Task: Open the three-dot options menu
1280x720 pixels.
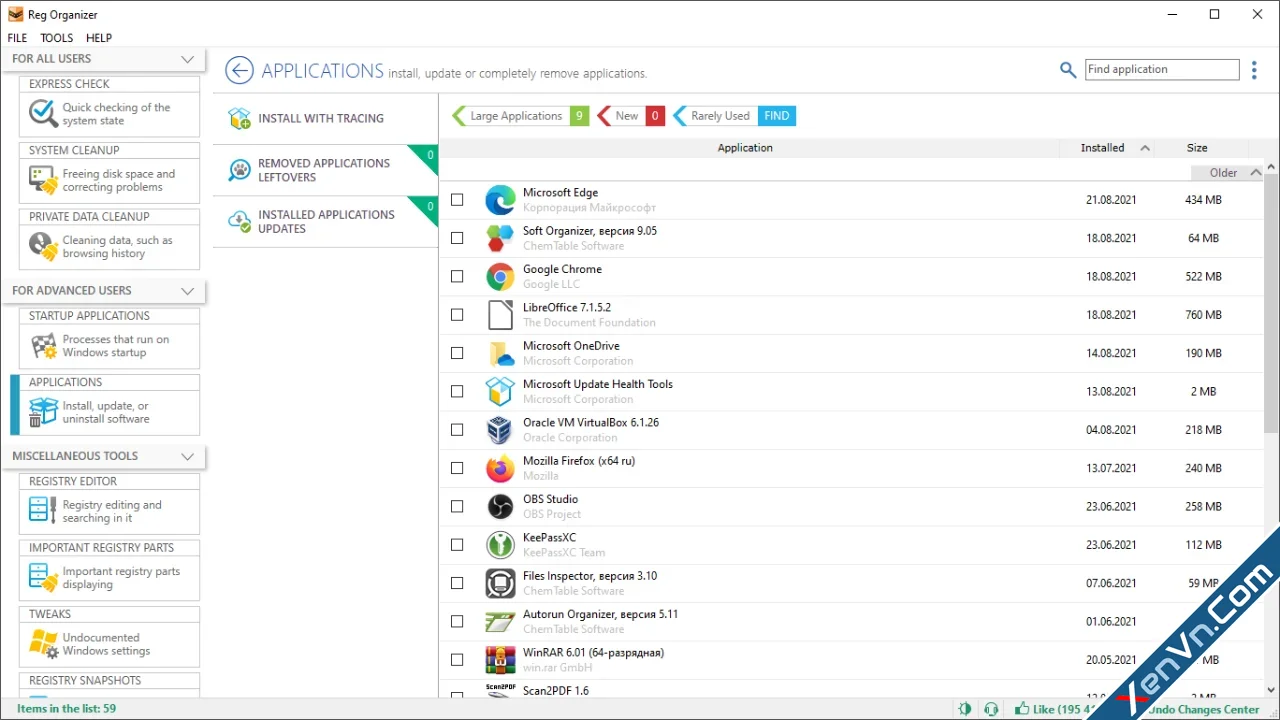Action: click(1254, 70)
